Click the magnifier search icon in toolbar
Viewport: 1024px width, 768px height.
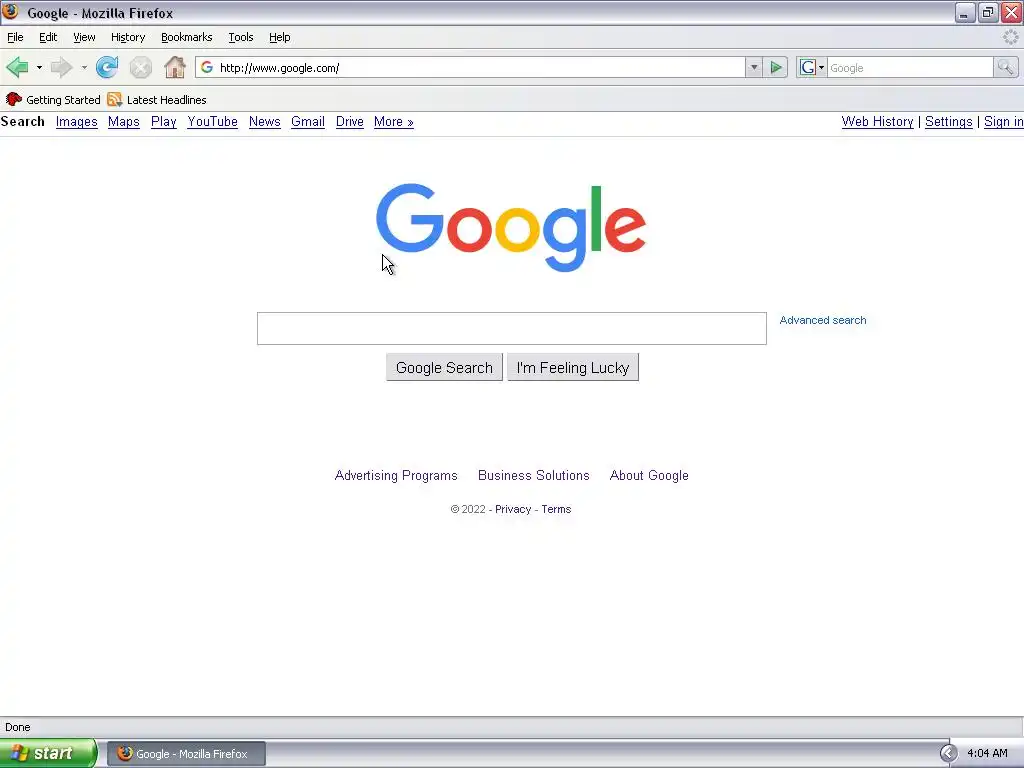(1006, 67)
